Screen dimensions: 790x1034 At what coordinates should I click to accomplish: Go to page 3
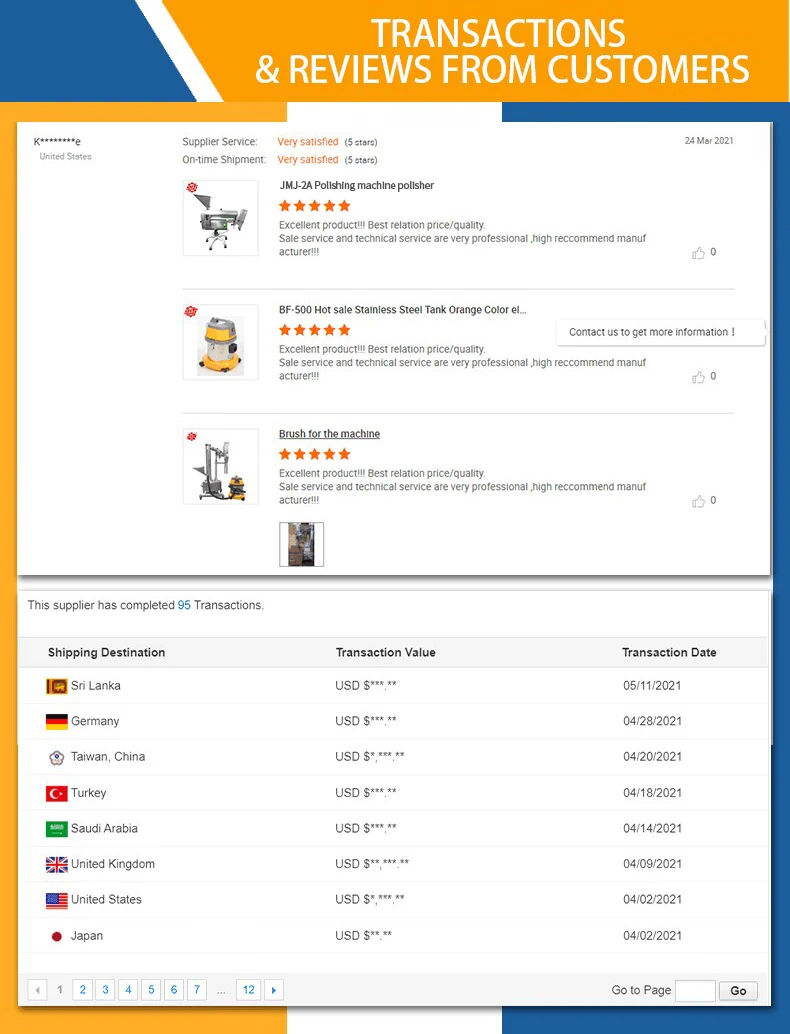[x=106, y=990]
